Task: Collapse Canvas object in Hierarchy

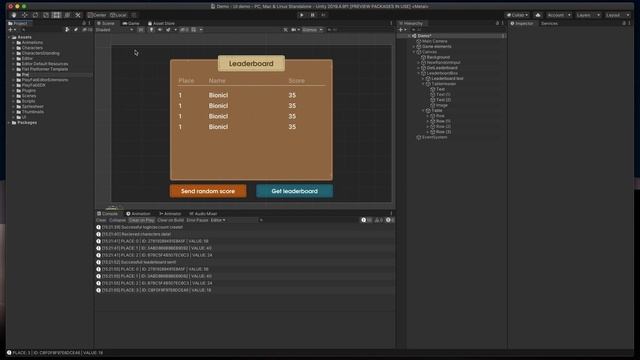Action: pos(414,52)
